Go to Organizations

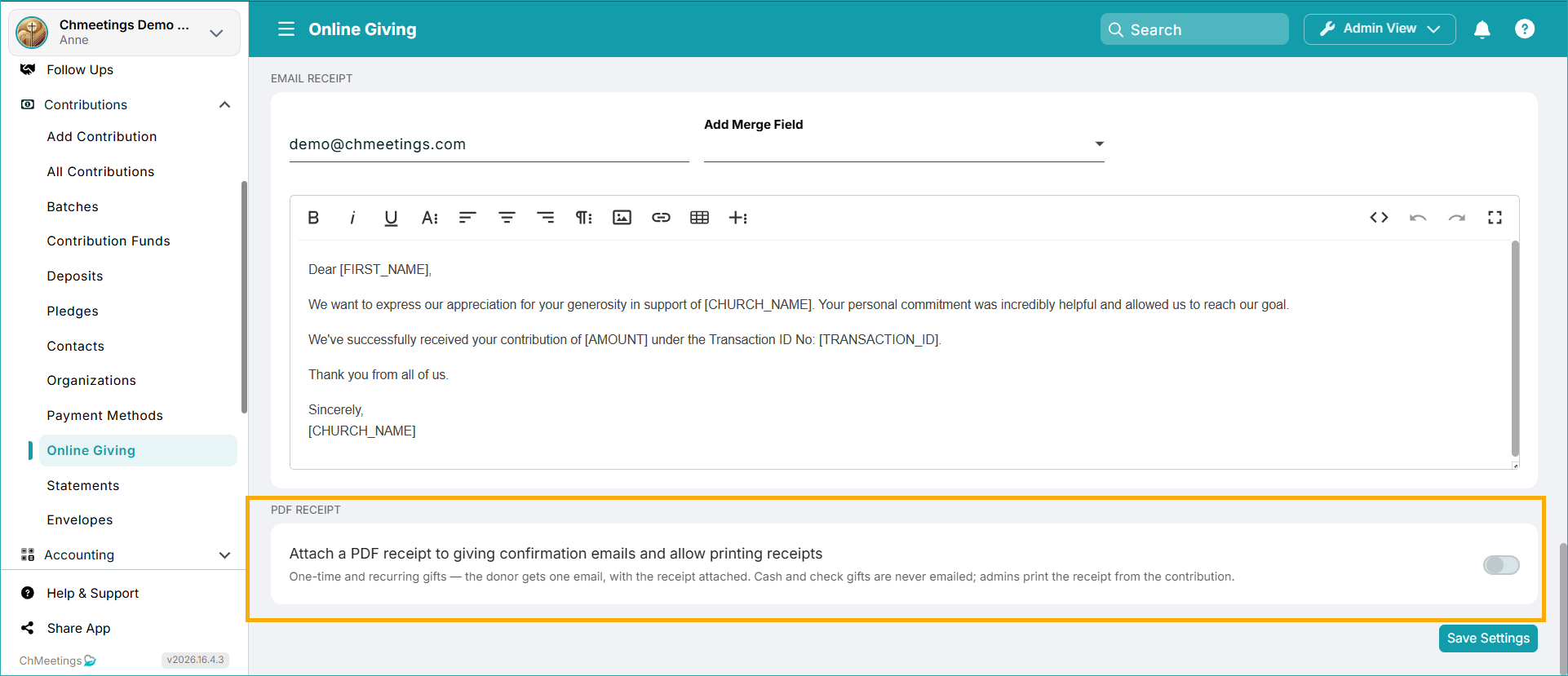91,380
